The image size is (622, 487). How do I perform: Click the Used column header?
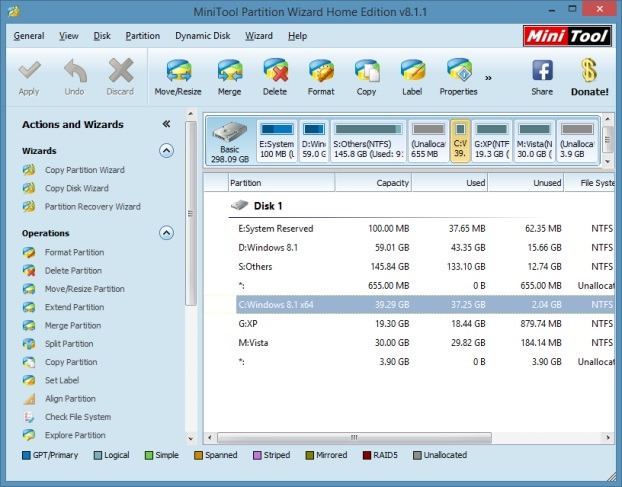click(449, 183)
